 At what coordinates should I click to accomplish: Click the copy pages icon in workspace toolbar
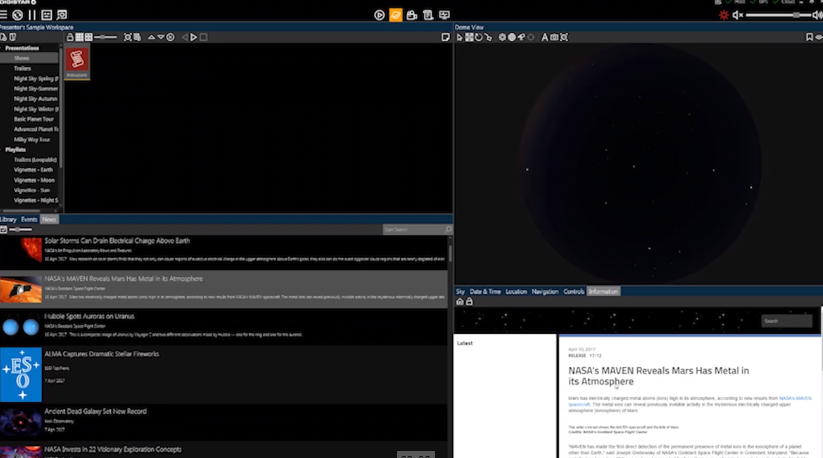137,37
